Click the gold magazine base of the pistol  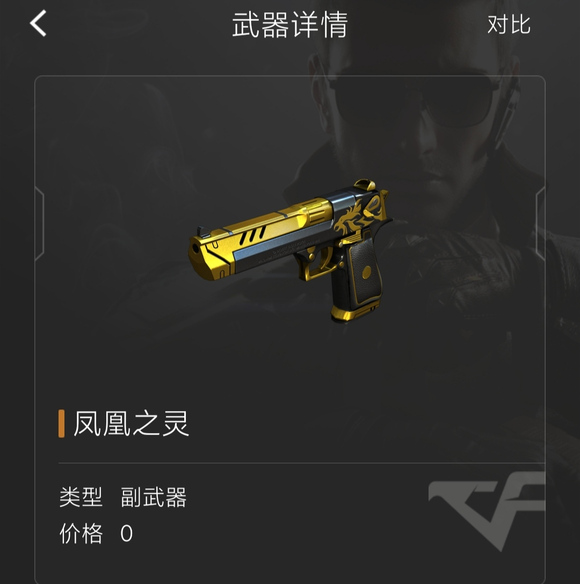coord(354,312)
